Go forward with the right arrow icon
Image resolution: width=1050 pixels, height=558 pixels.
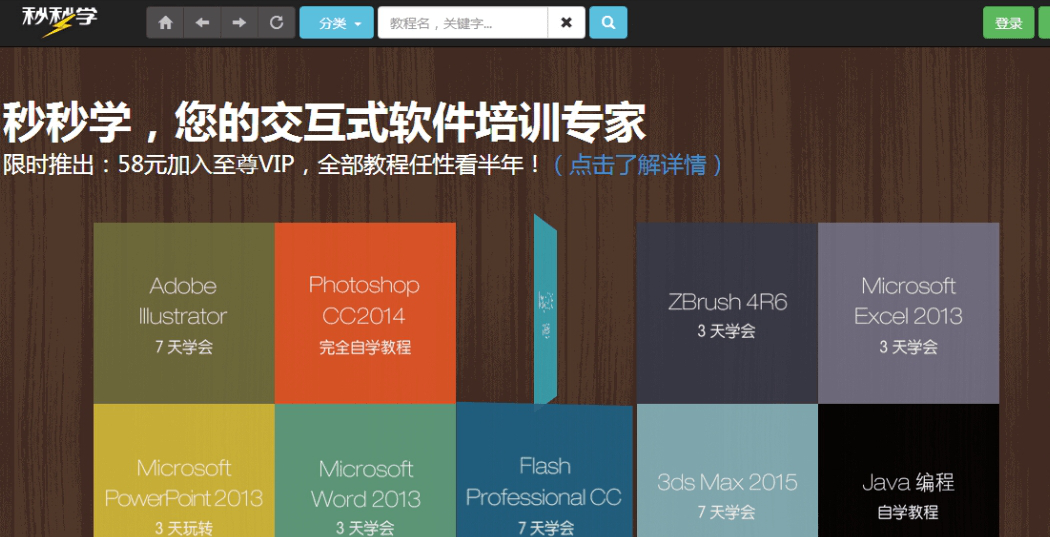pyautogui.click(x=239, y=23)
